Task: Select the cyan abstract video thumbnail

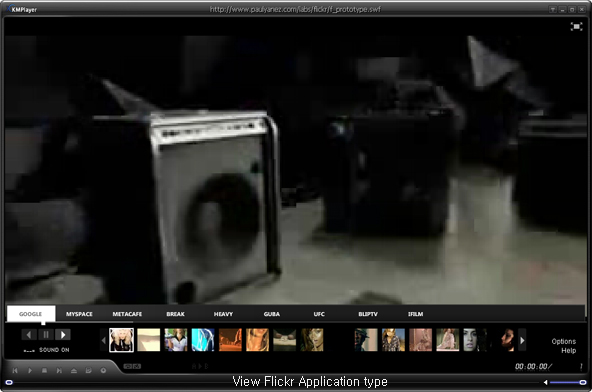Action: coord(203,340)
